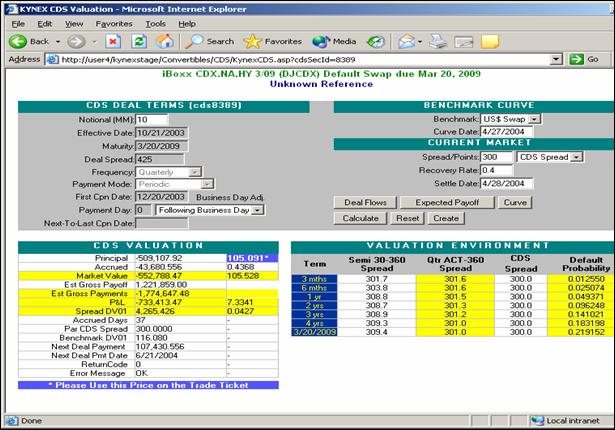Open the Help menu
Image resolution: width=615 pixels, height=430 pixels.
click(187, 24)
